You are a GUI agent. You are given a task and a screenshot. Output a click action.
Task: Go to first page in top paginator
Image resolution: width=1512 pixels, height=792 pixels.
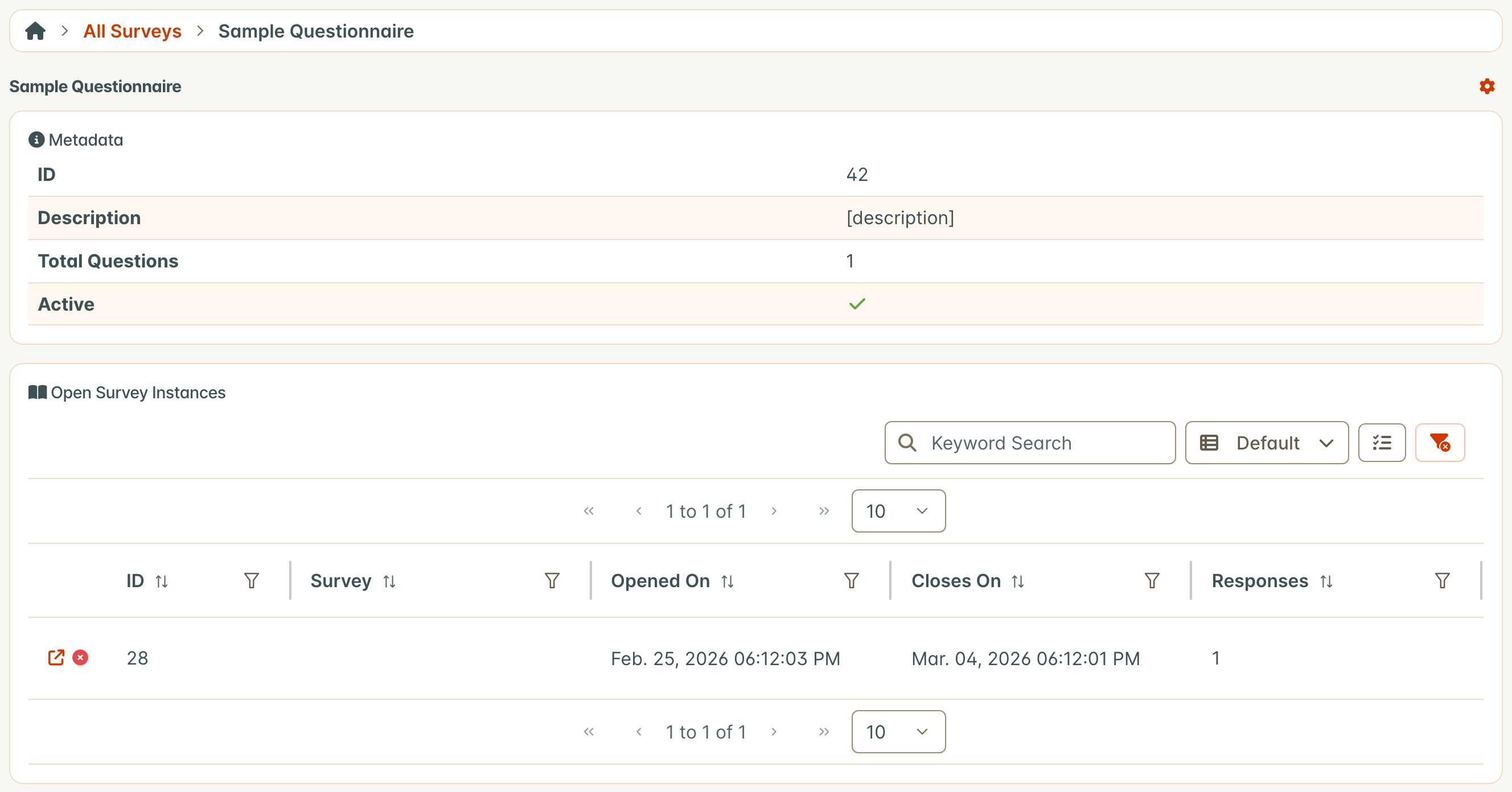tap(589, 510)
